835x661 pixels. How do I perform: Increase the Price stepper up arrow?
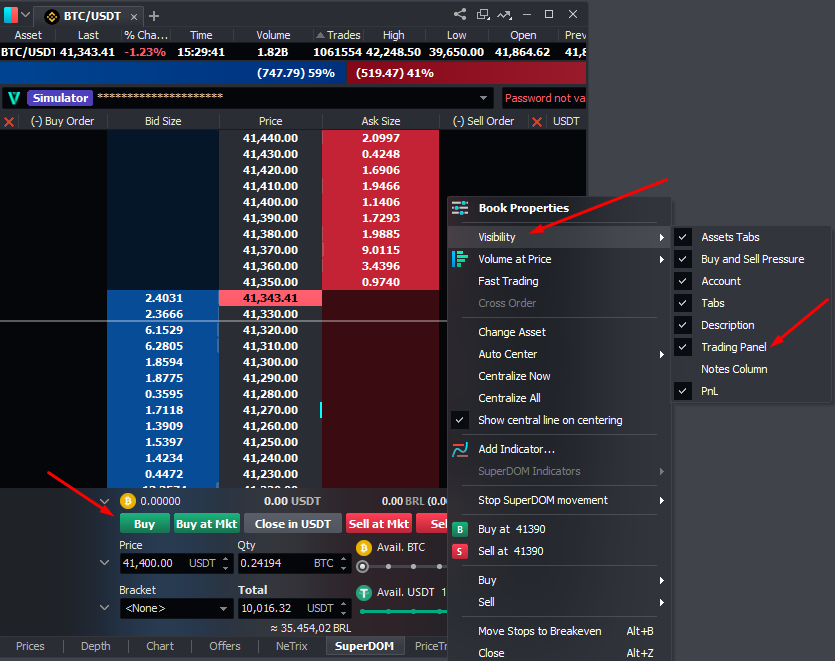click(x=226, y=559)
